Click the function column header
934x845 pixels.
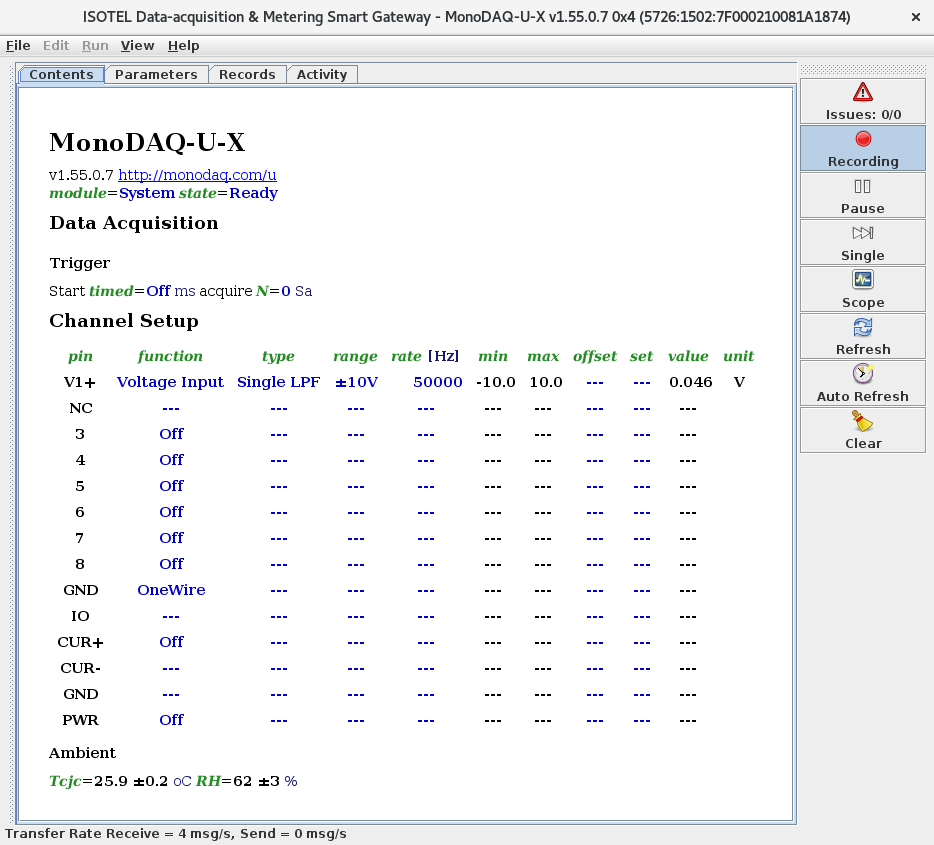coord(170,356)
